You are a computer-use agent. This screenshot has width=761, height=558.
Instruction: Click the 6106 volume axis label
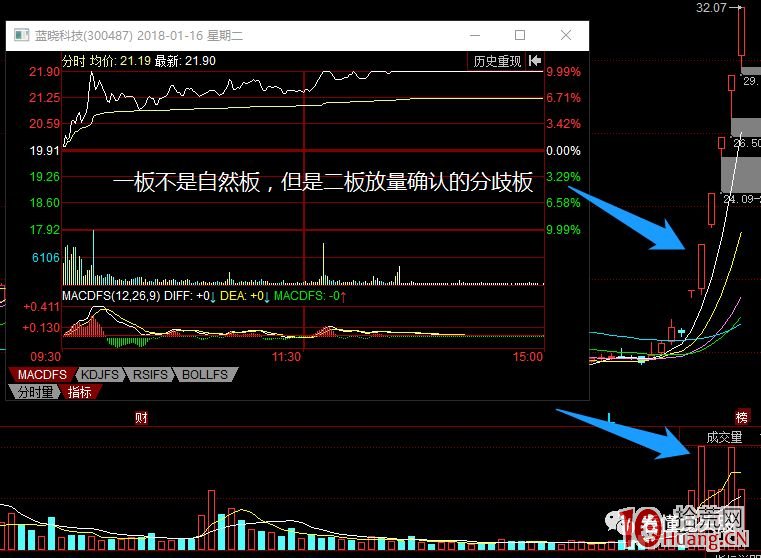[x=46, y=258]
